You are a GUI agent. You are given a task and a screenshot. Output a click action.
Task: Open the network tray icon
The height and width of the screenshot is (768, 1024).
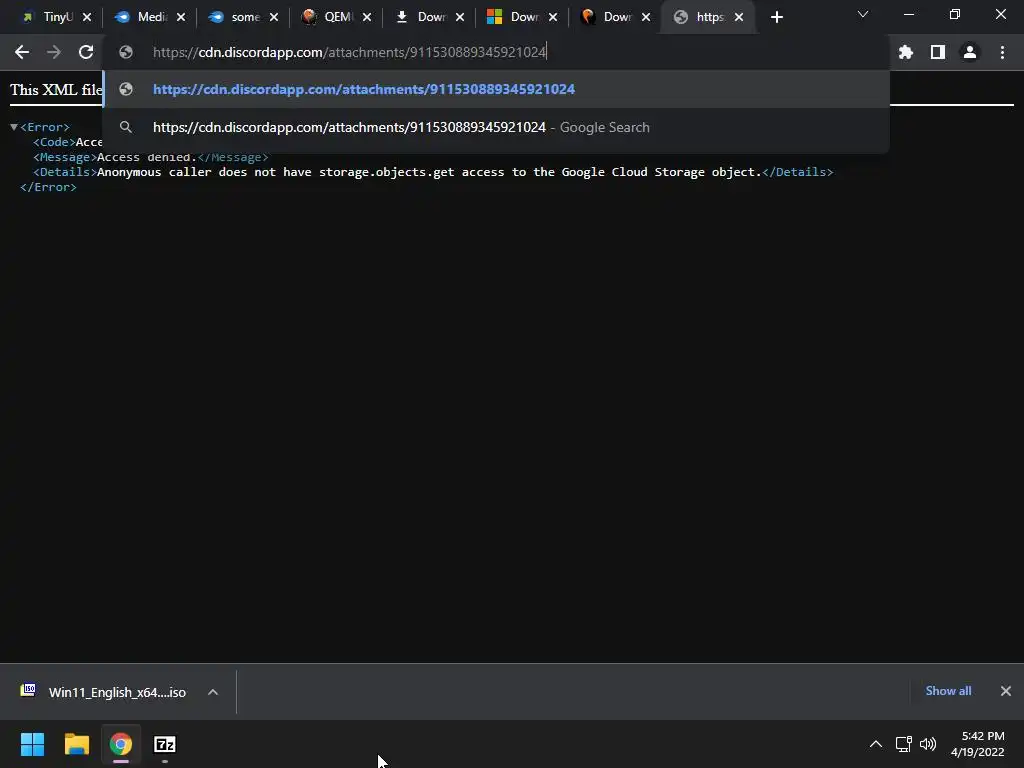coord(904,744)
